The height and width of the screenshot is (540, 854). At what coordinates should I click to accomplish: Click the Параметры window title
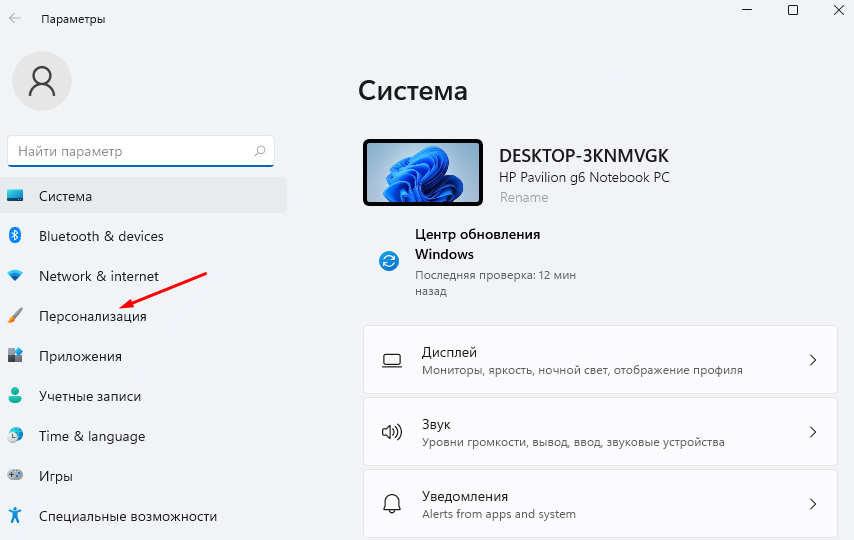pyautogui.click(x=73, y=19)
